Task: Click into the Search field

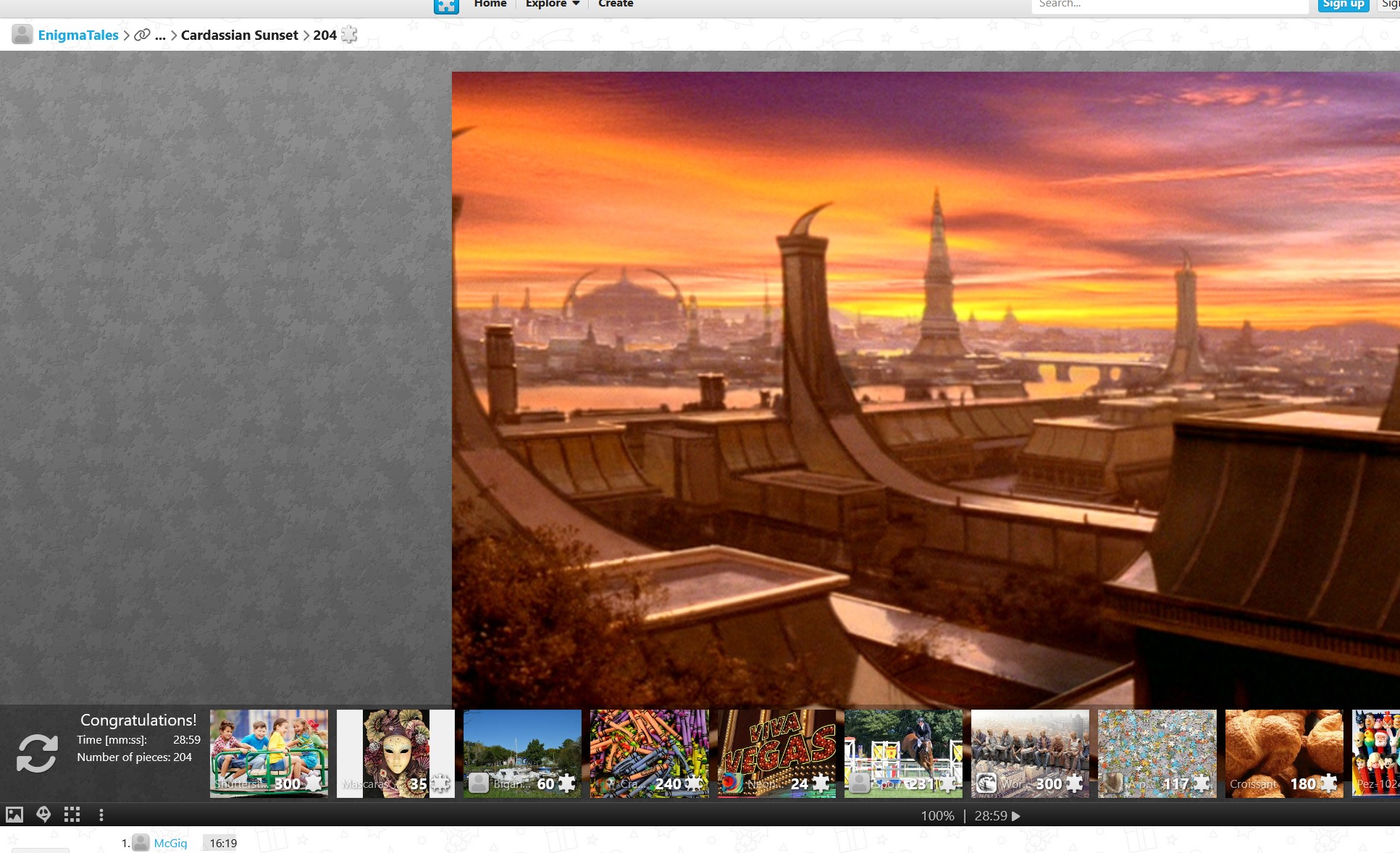Action: point(1170,5)
